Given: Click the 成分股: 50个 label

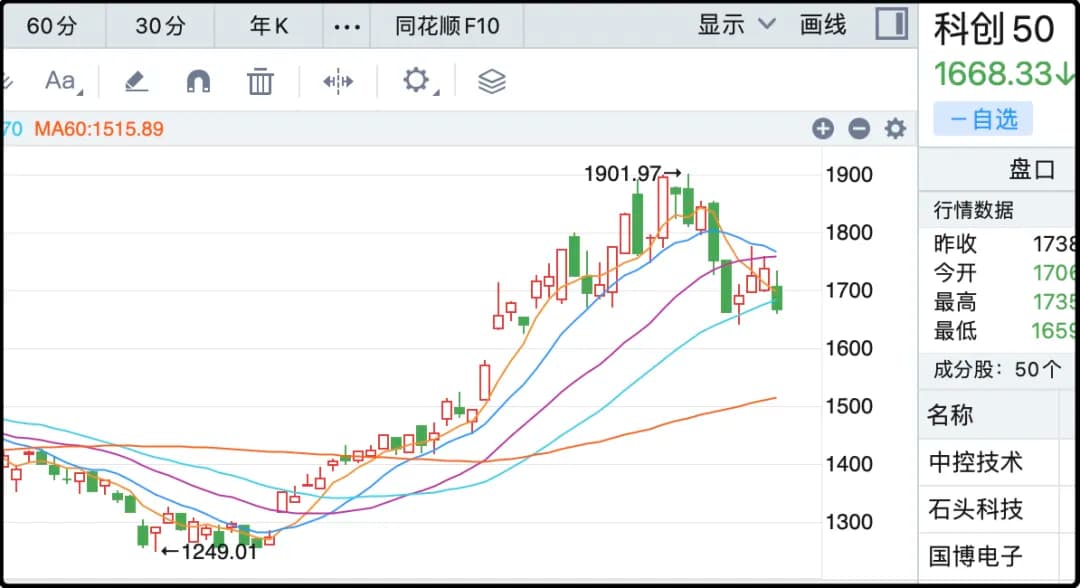Looking at the screenshot, I should 997,369.
